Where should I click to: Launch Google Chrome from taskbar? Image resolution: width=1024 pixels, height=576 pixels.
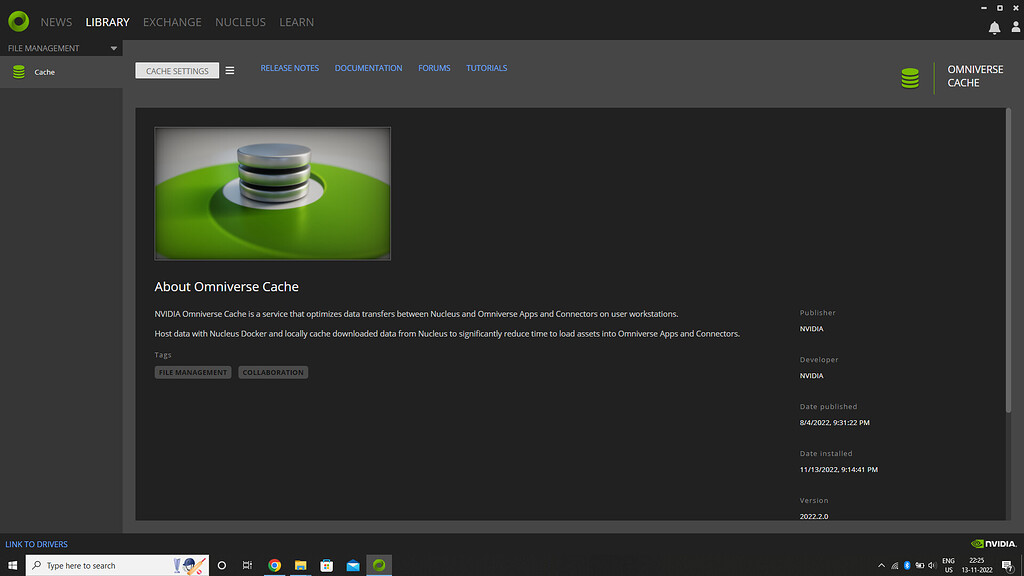click(274, 566)
